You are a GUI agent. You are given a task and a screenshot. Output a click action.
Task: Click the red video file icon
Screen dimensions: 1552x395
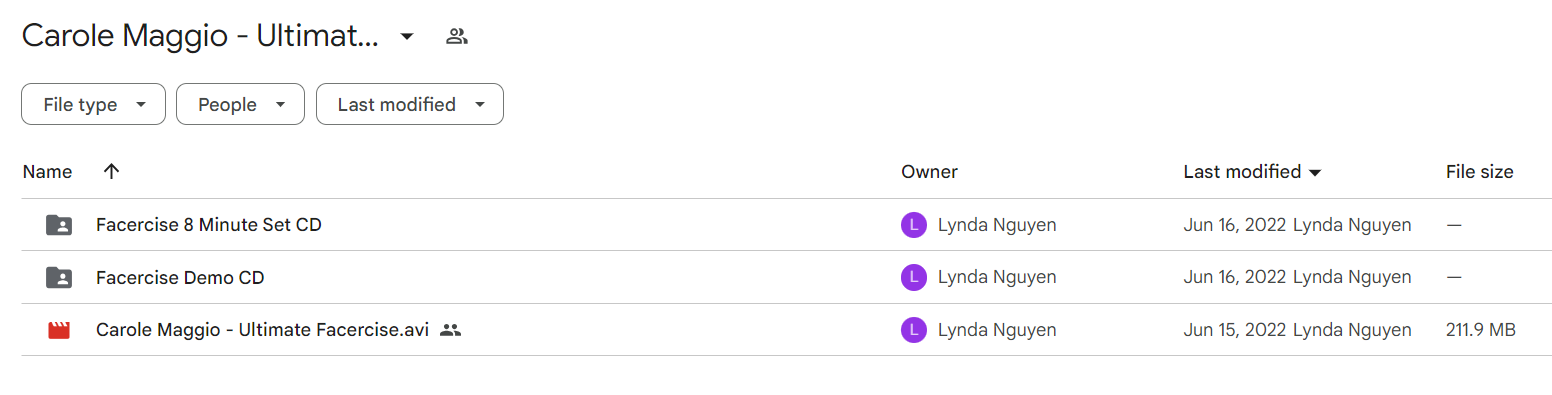(59, 329)
